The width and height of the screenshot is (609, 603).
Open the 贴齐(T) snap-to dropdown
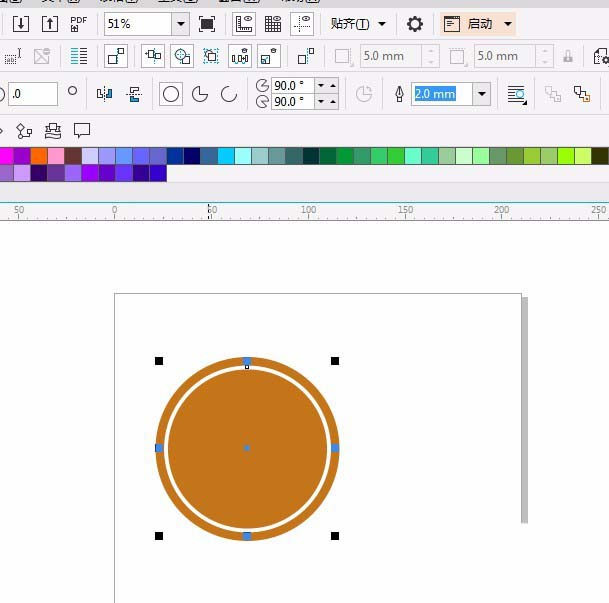pyautogui.click(x=358, y=24)
